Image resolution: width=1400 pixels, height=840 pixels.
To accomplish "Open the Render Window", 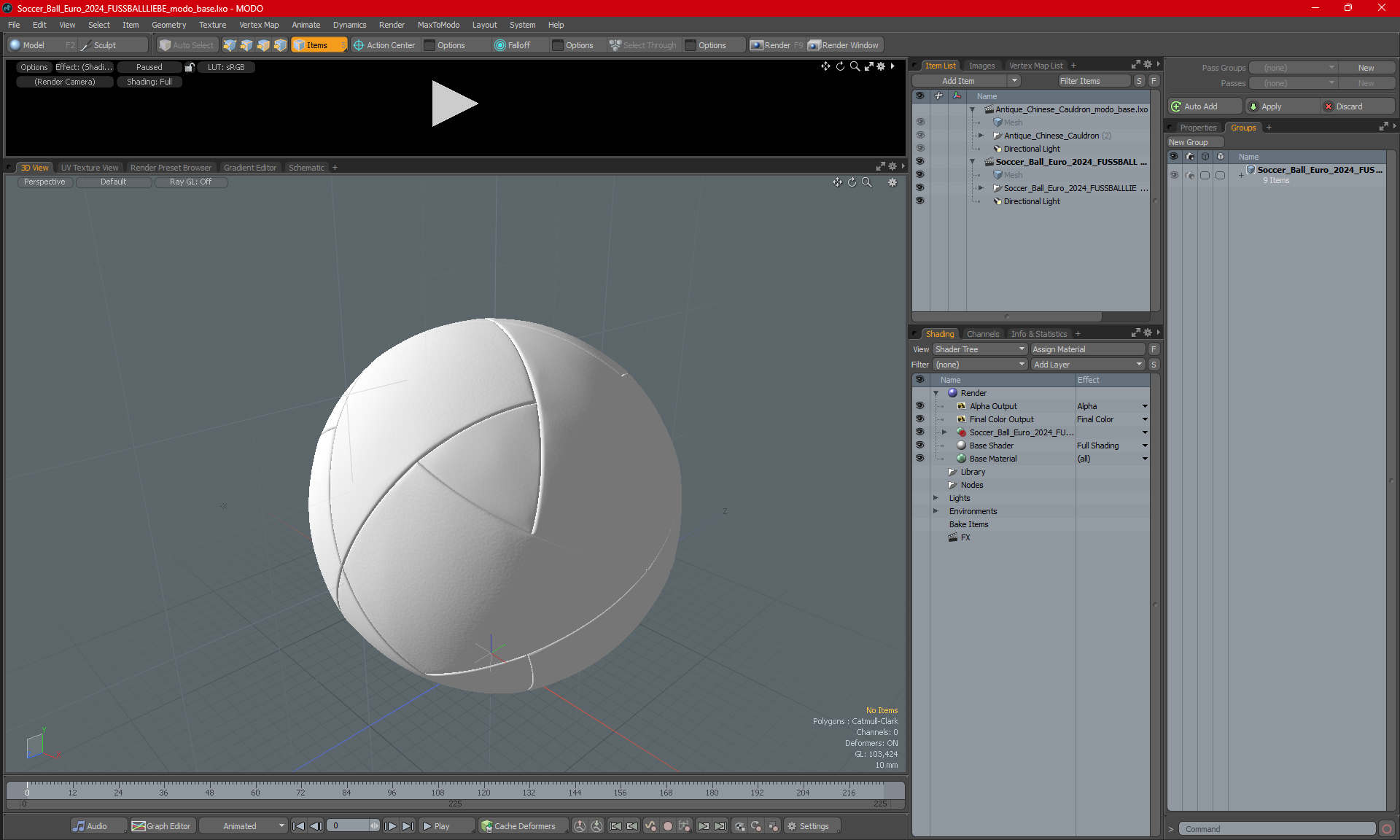I will [x=844, y=45].
